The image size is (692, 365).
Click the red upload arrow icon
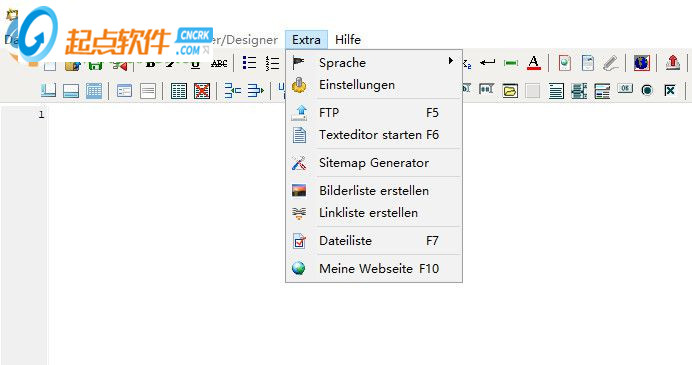(x=673, y=63)
